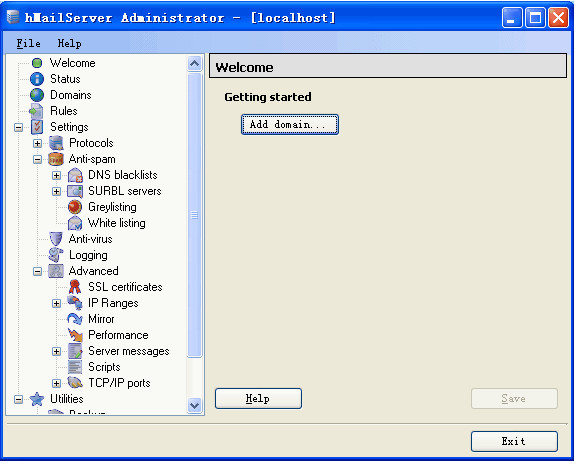
Task: Click the green Welcome node icon
Action: tap(37, 63)
